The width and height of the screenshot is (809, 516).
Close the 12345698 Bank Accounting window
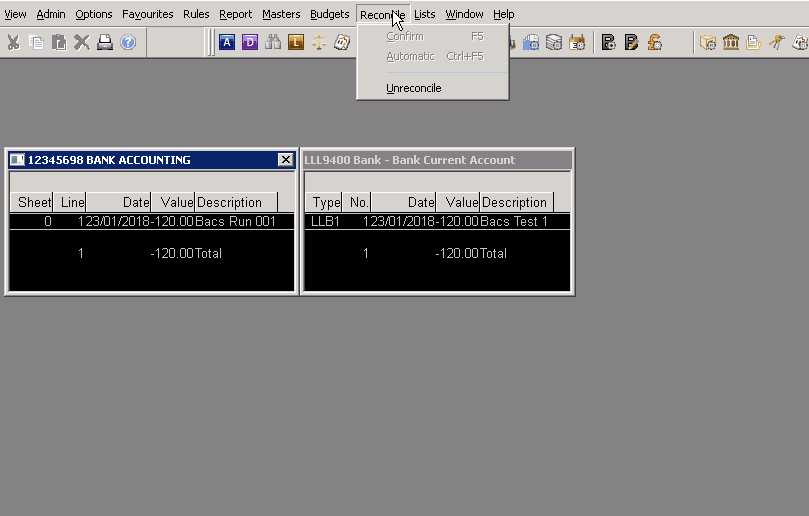point(285,160)
